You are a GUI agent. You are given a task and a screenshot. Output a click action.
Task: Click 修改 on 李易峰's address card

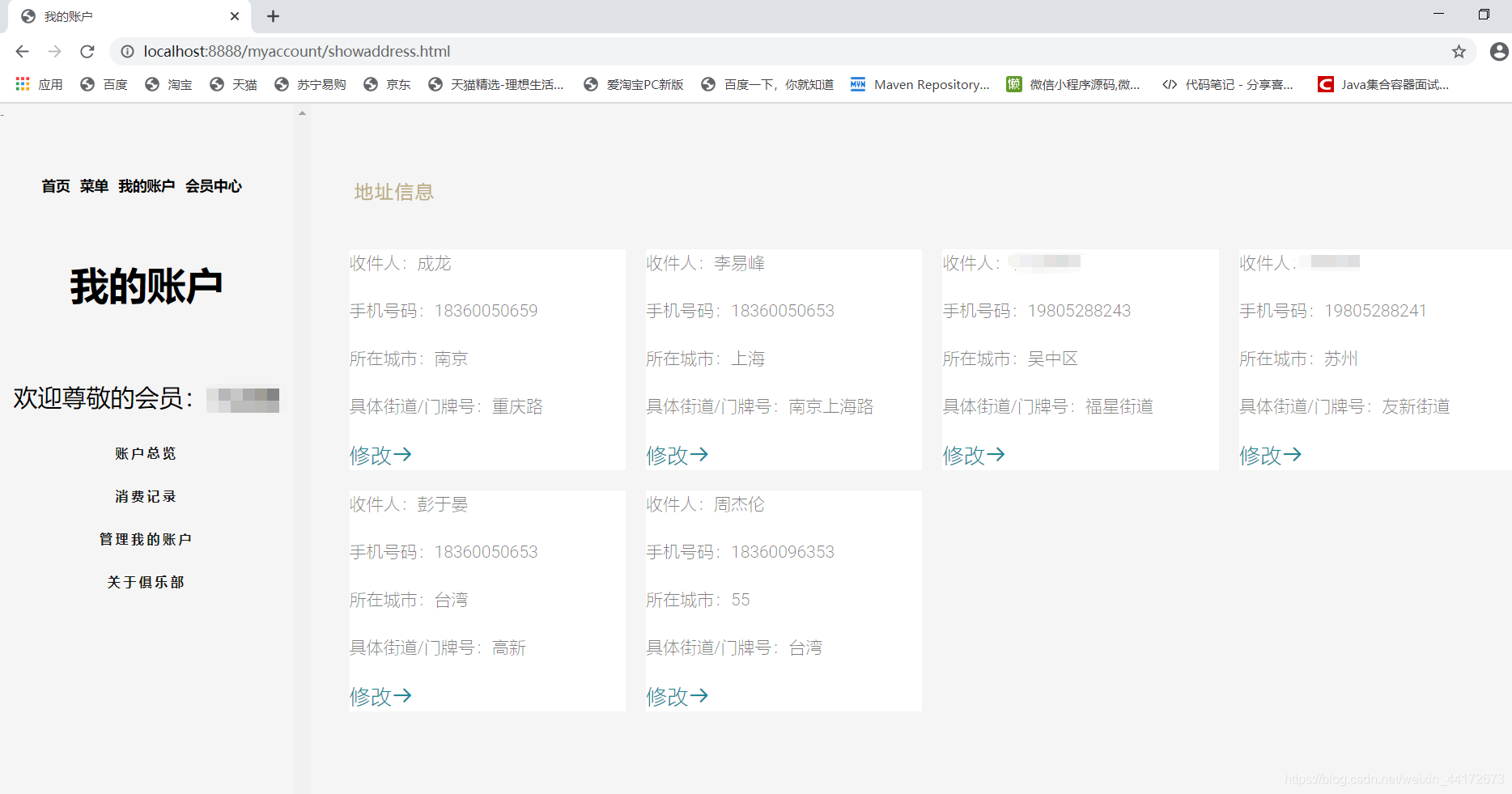pos(677,456)
